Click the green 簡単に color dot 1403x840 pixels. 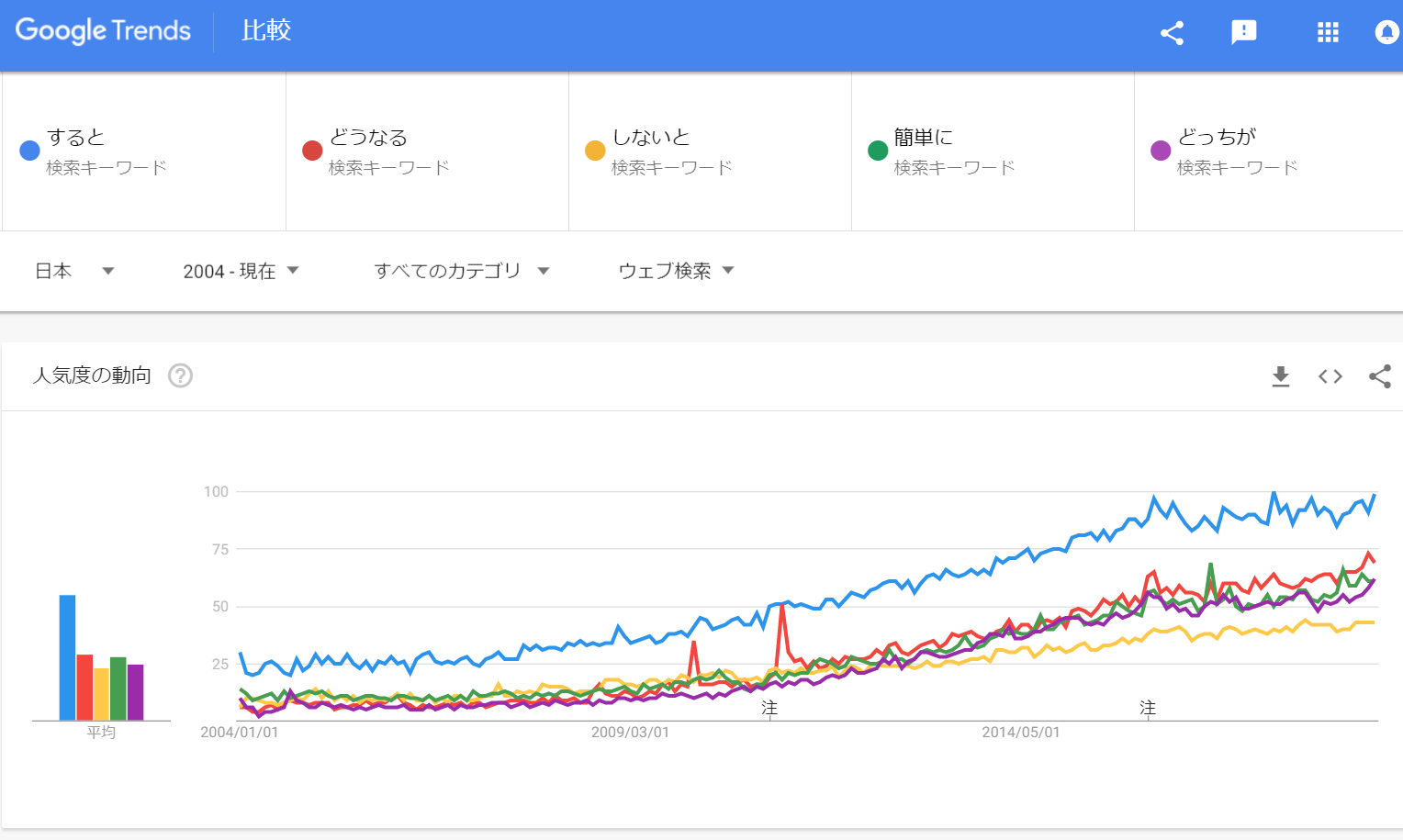coord(878,150)
